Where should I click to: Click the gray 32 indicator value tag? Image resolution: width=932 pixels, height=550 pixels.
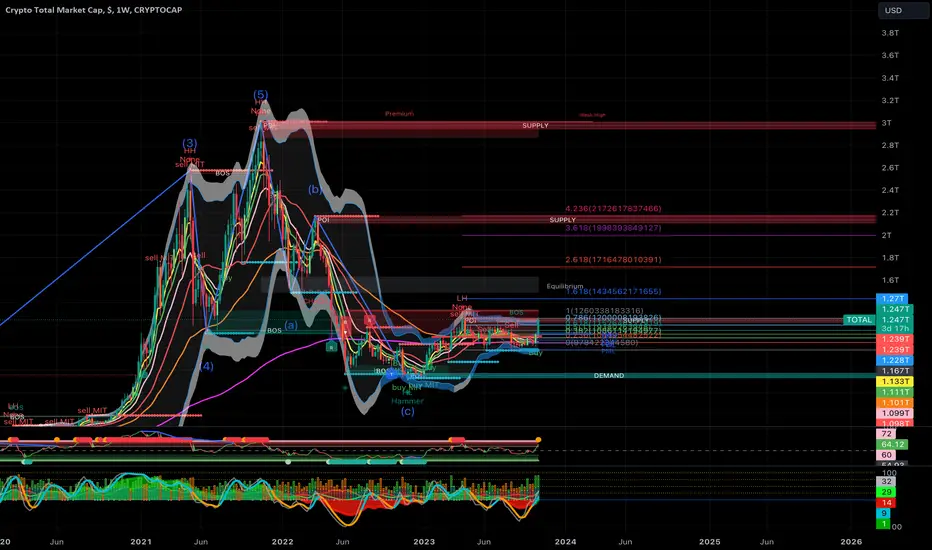click(886, 482)
